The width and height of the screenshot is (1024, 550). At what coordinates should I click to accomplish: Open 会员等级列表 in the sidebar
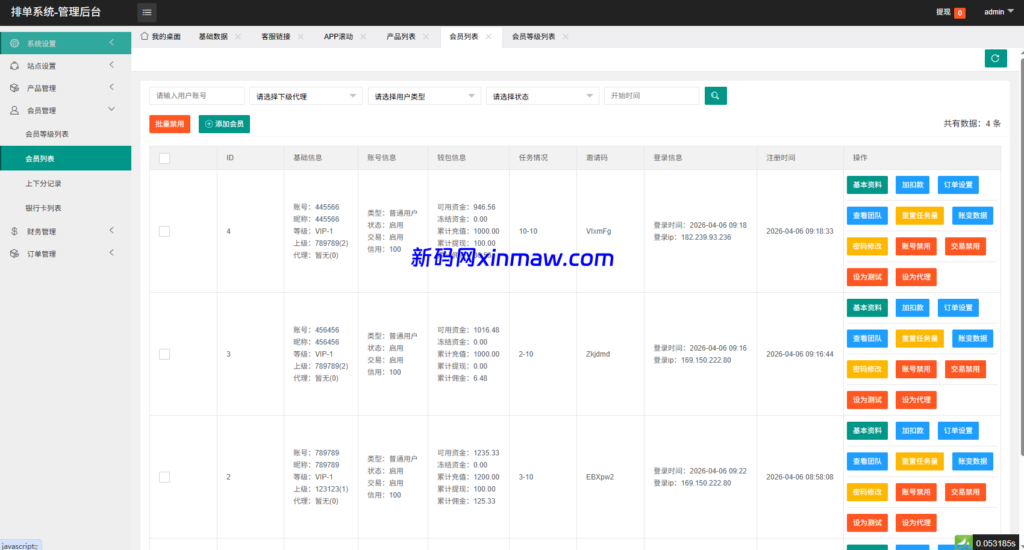pos(65,134)
